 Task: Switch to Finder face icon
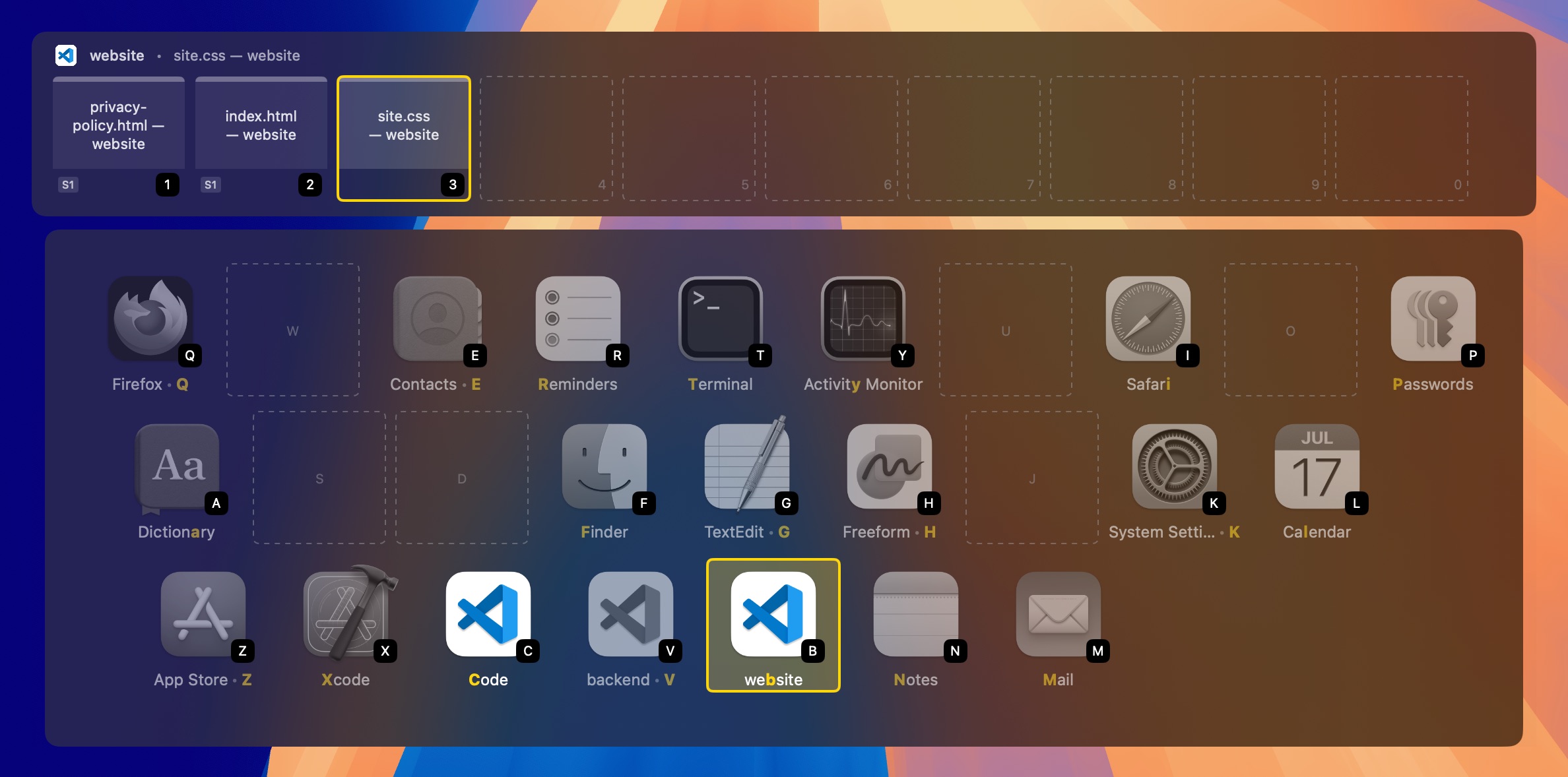[604, 466]
